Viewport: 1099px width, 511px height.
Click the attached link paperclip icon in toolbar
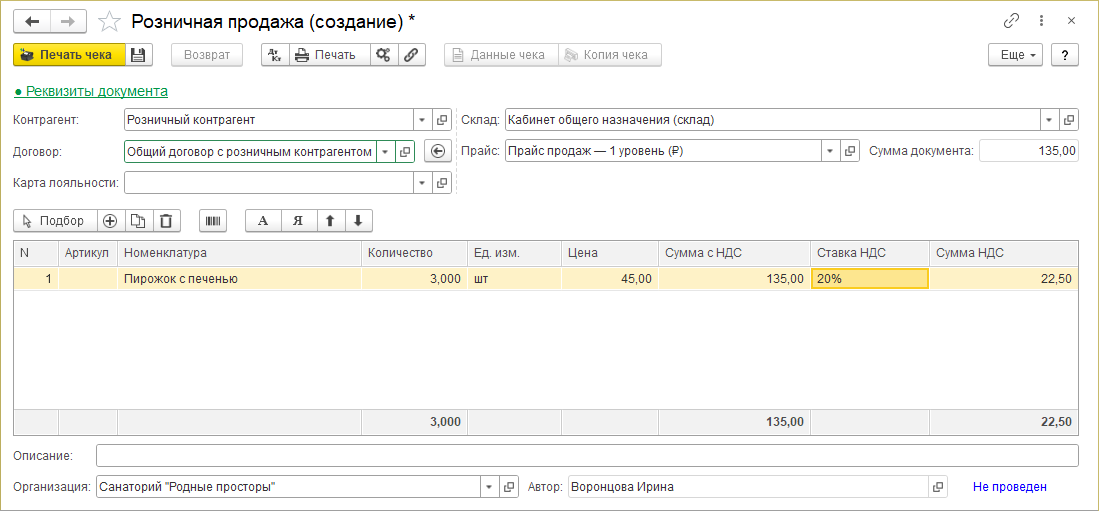pyautogui.click(x=411, y=55)
